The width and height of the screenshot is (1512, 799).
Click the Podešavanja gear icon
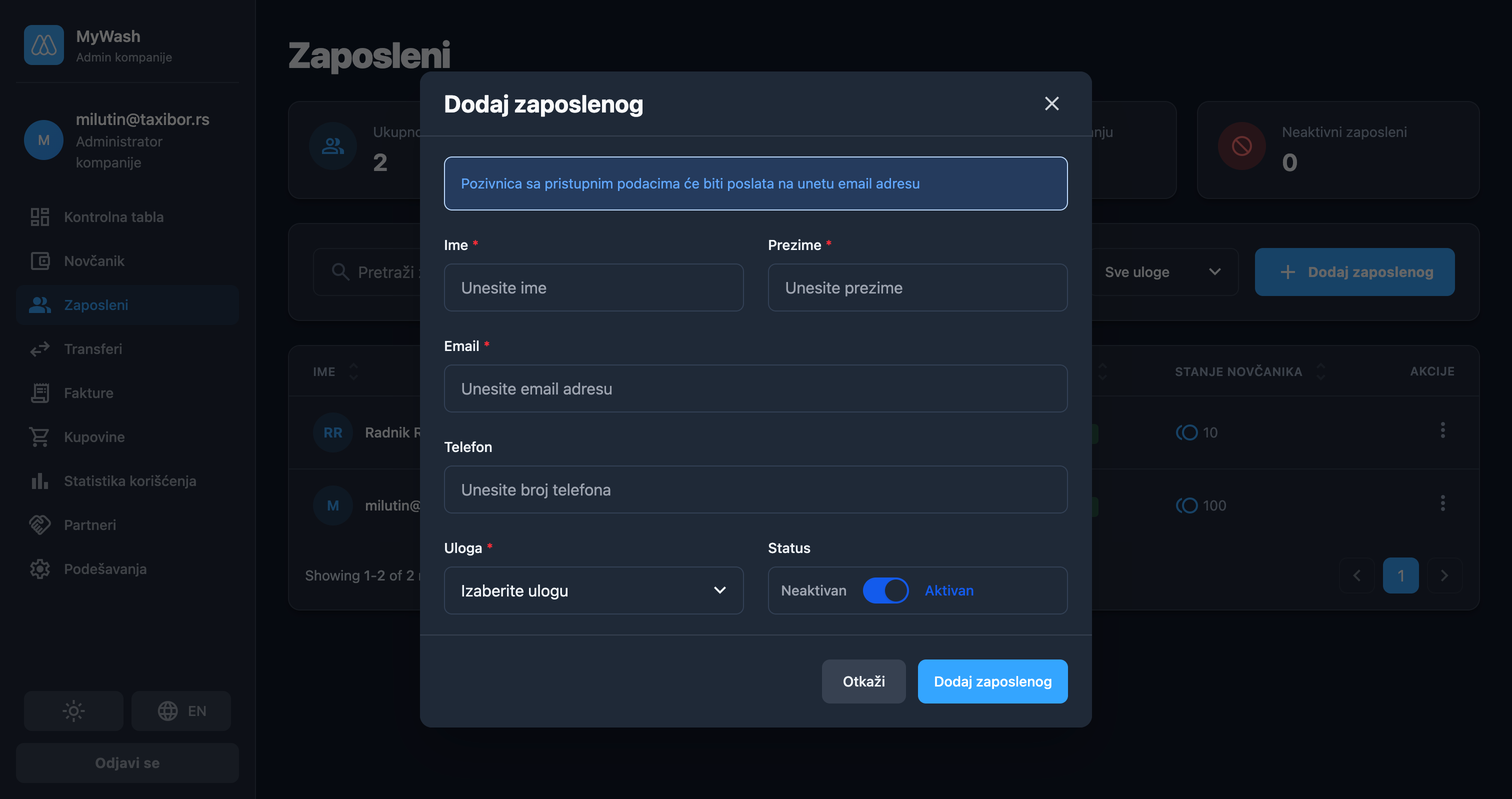pos(40,569)
